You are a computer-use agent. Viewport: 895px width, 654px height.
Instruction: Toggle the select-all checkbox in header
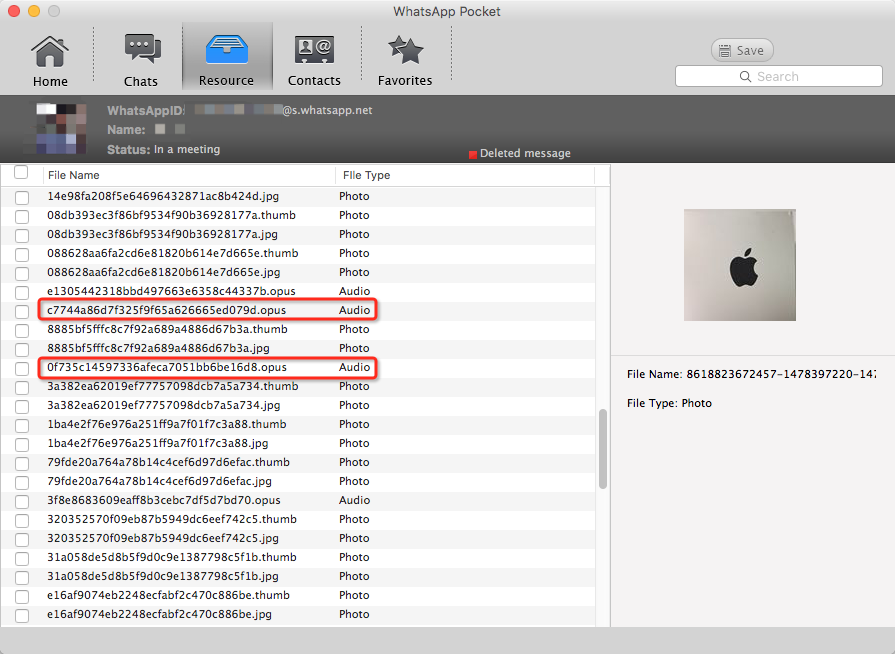21,172
